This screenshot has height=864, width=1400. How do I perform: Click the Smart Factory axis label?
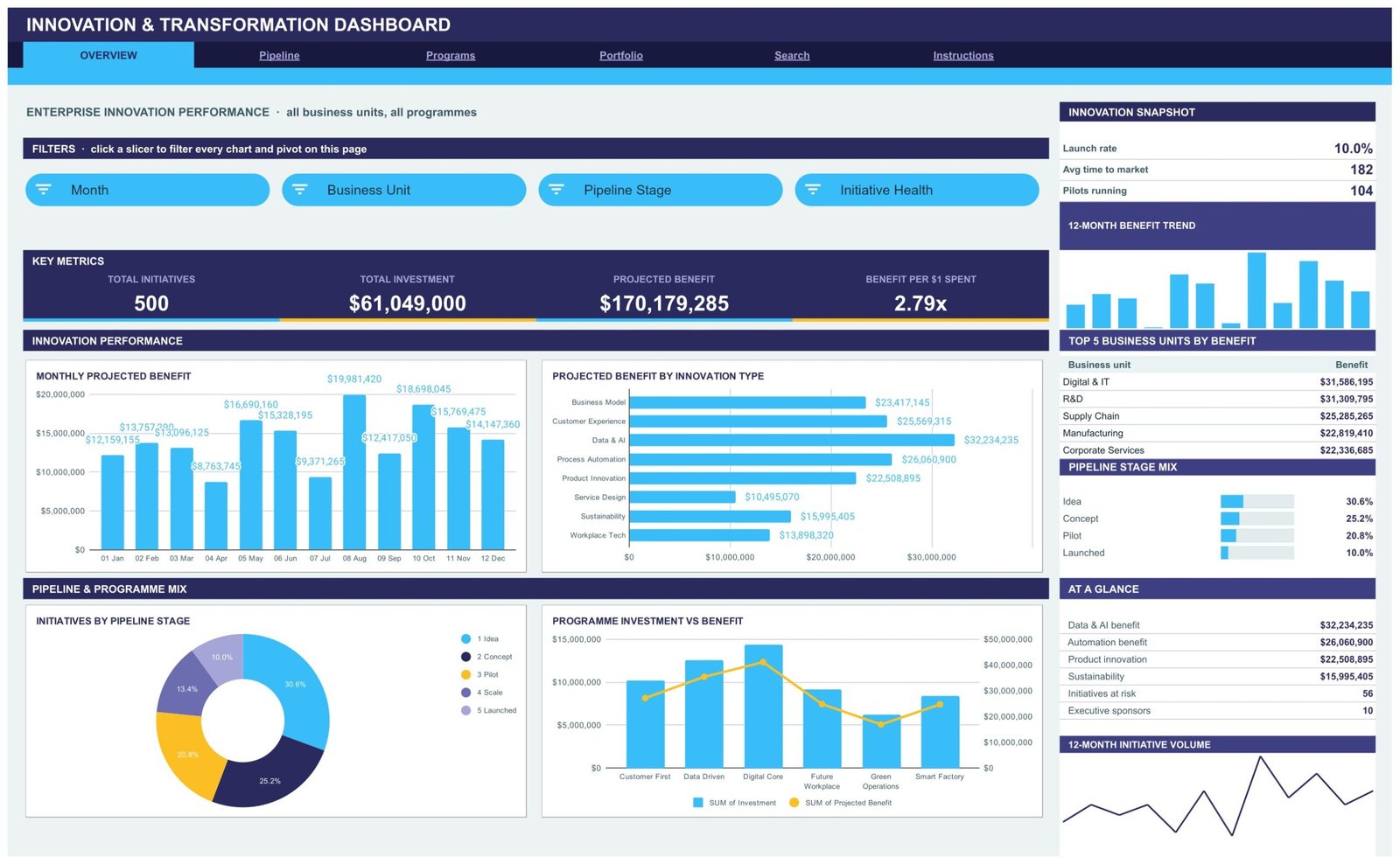coord(940,777)
